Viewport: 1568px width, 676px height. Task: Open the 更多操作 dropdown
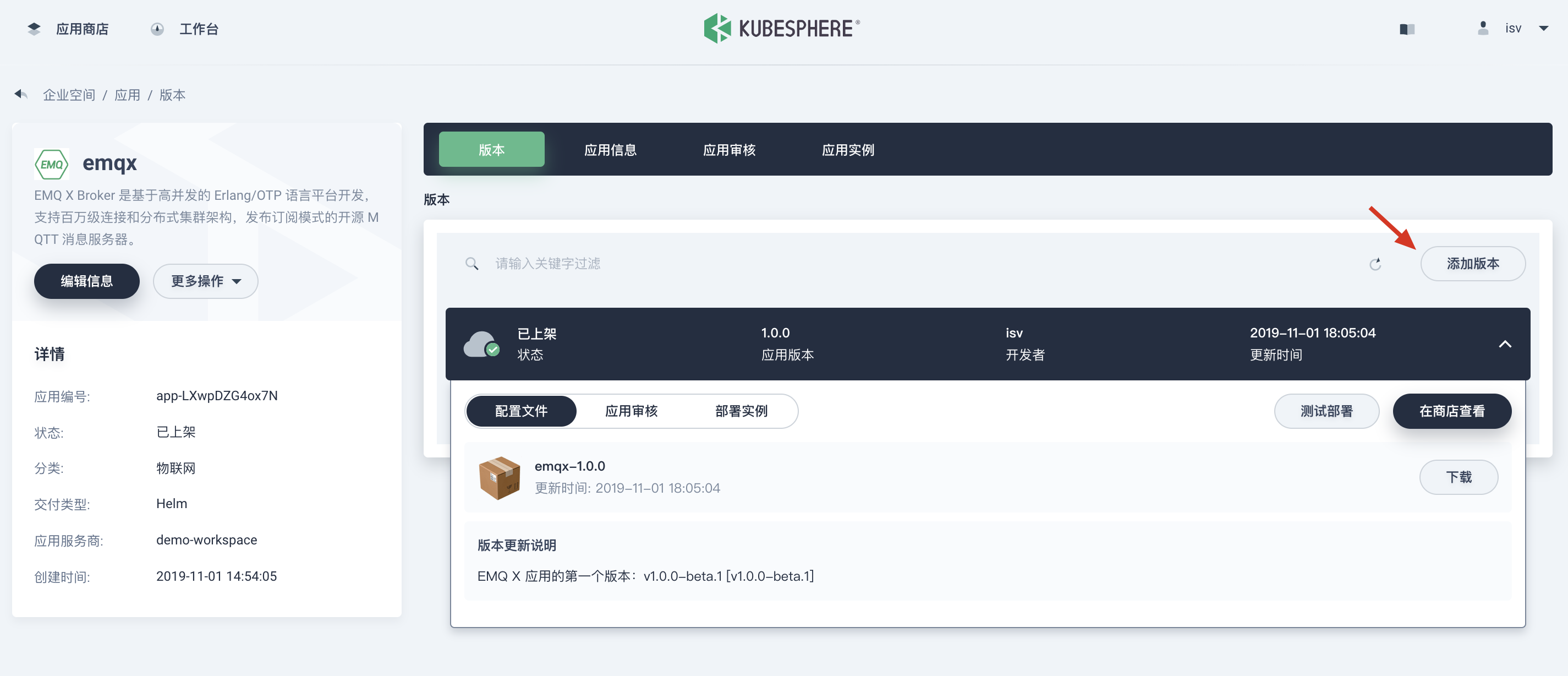[x=205, y=281]
